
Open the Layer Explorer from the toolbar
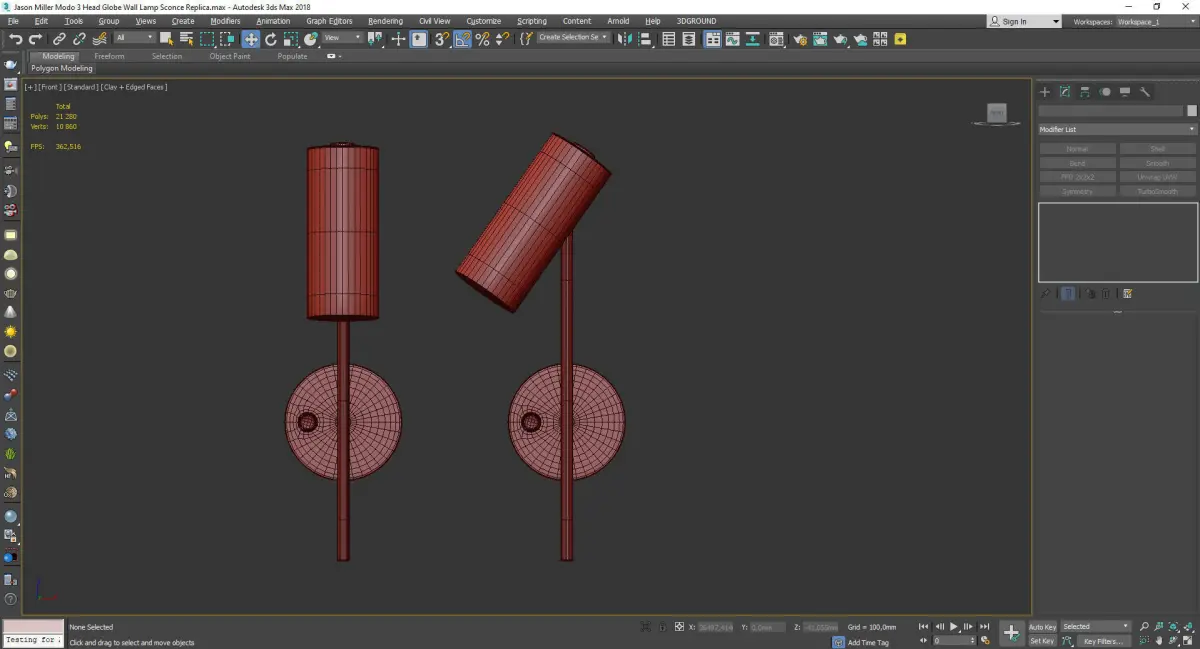[x=688, y=39]
